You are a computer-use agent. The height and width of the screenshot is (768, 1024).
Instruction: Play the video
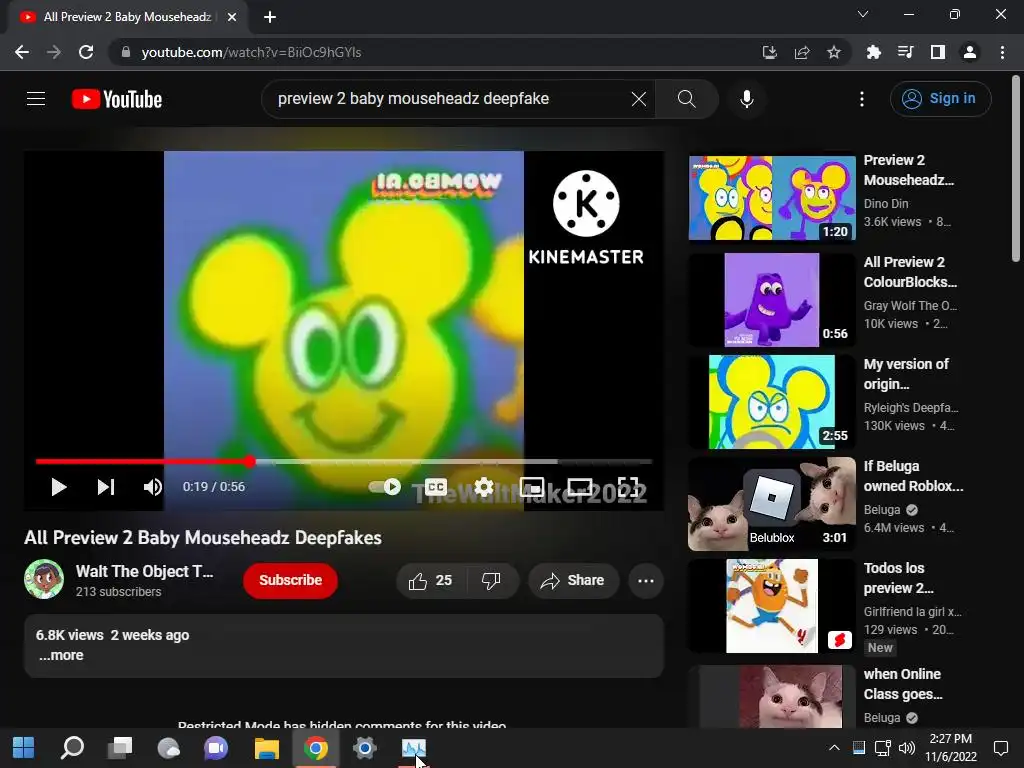(x=59, y=487)
